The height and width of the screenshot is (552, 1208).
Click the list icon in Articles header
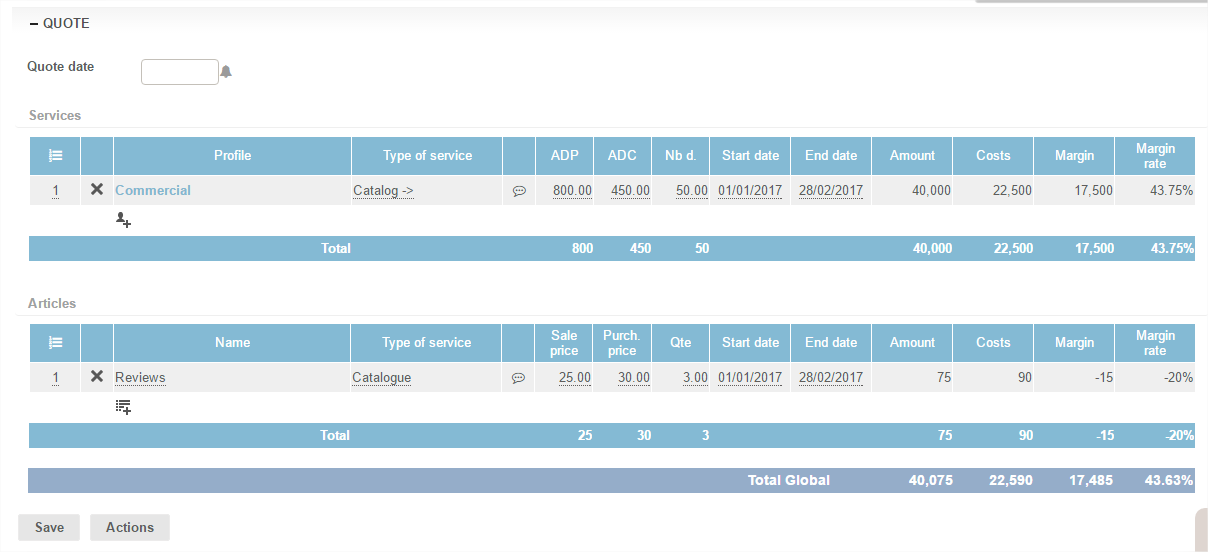point(56,343)
